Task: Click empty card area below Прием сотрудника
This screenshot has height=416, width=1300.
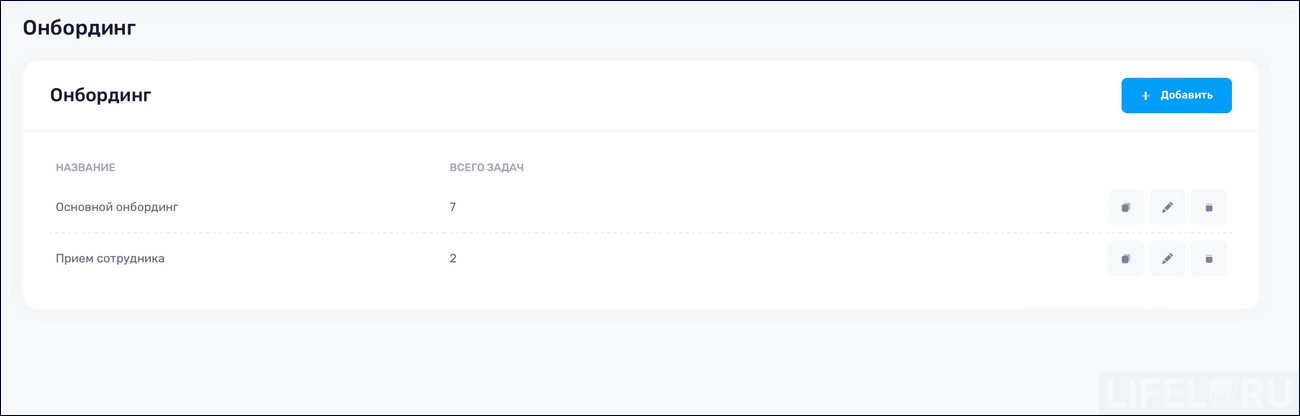Action: tap(400, 292)
